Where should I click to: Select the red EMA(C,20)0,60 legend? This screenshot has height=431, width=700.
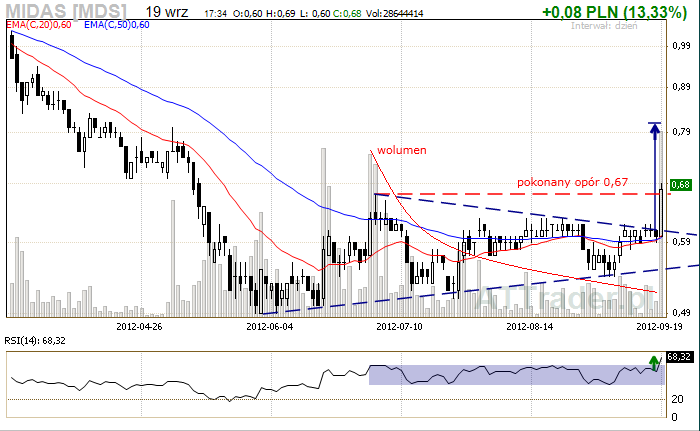coord(38,25)
